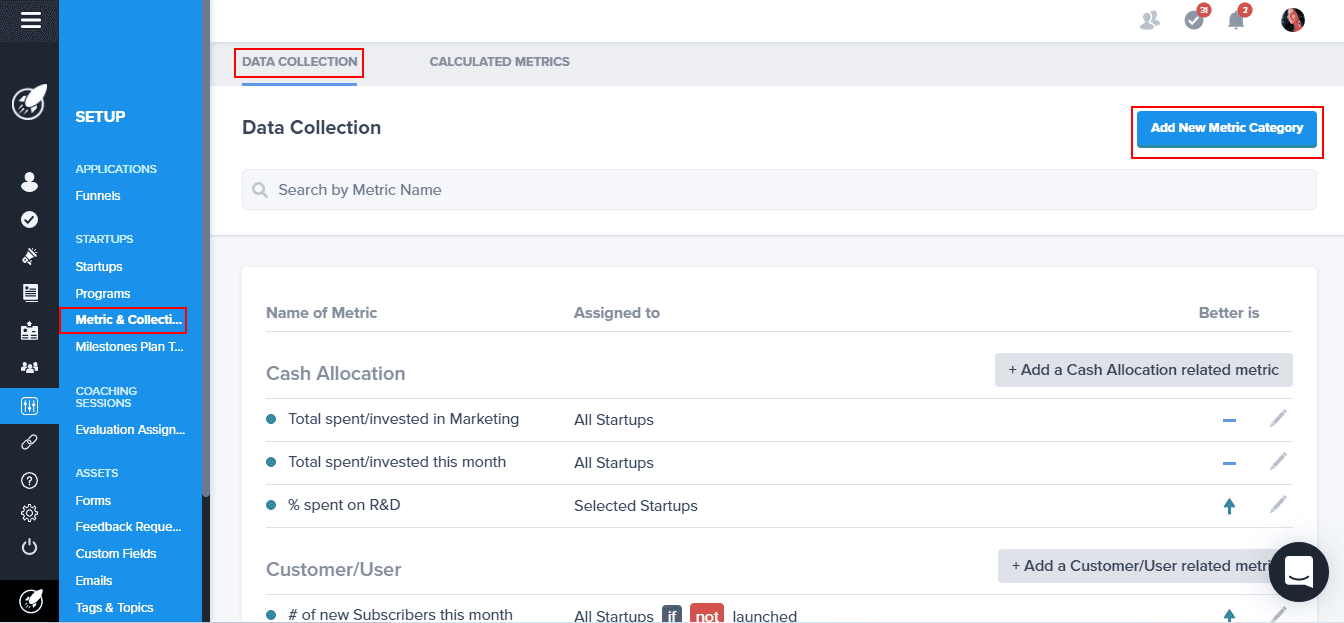This screenshot has width=1344, height=623.
Task: Open Forms in setup menu
Action: tap(93, 501)
